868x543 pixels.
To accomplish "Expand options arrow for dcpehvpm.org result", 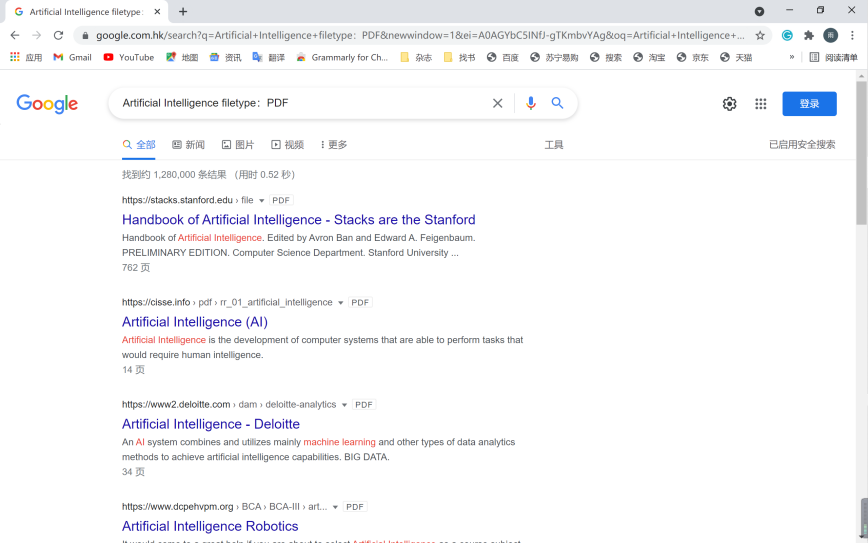I will point(335,507).
